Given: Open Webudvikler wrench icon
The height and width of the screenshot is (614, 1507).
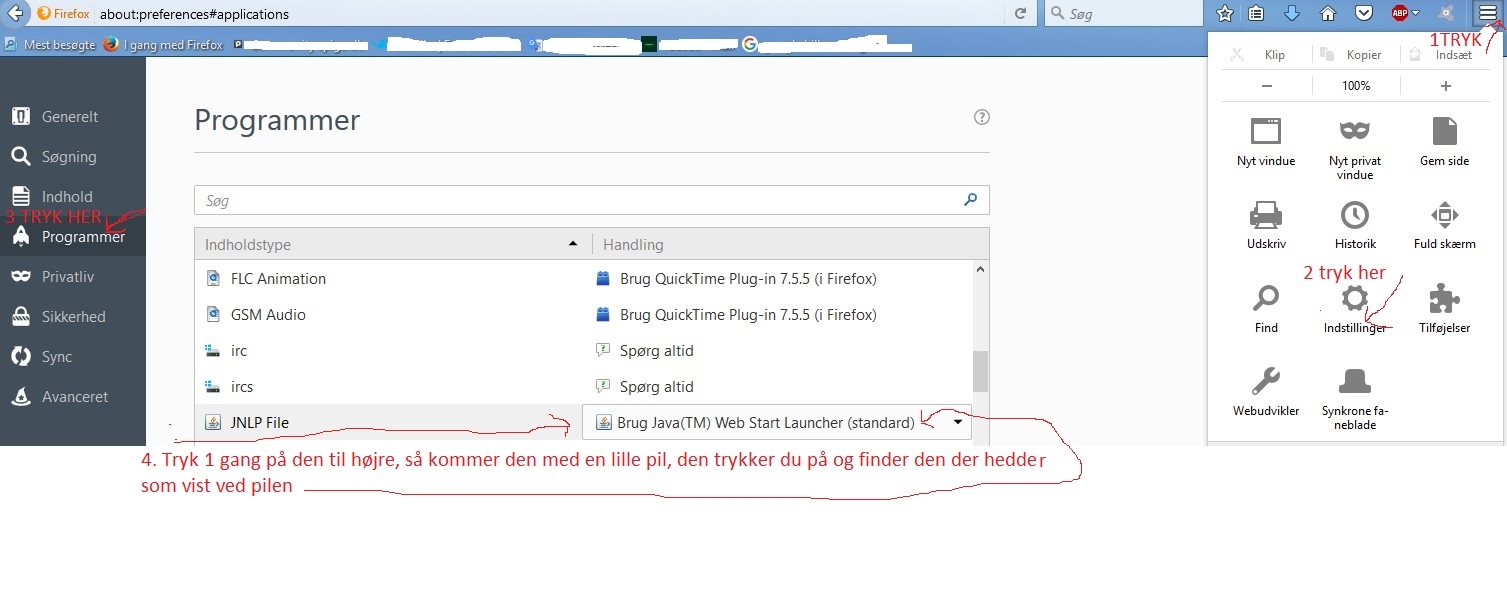Looking at the screenshot, I should tap(1265, 381).
